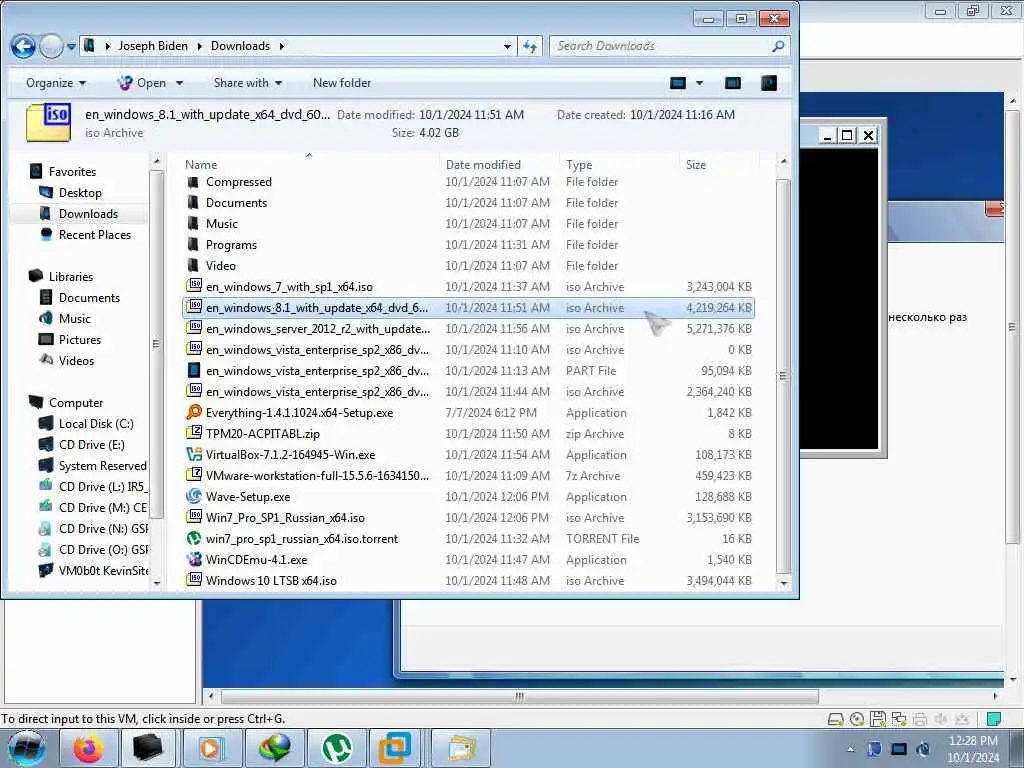The width and height of the screenshot is (1024, 768).
Task: Select en_windows_7_with_sp1_x64.iso file icon
Action: [194, 285]
